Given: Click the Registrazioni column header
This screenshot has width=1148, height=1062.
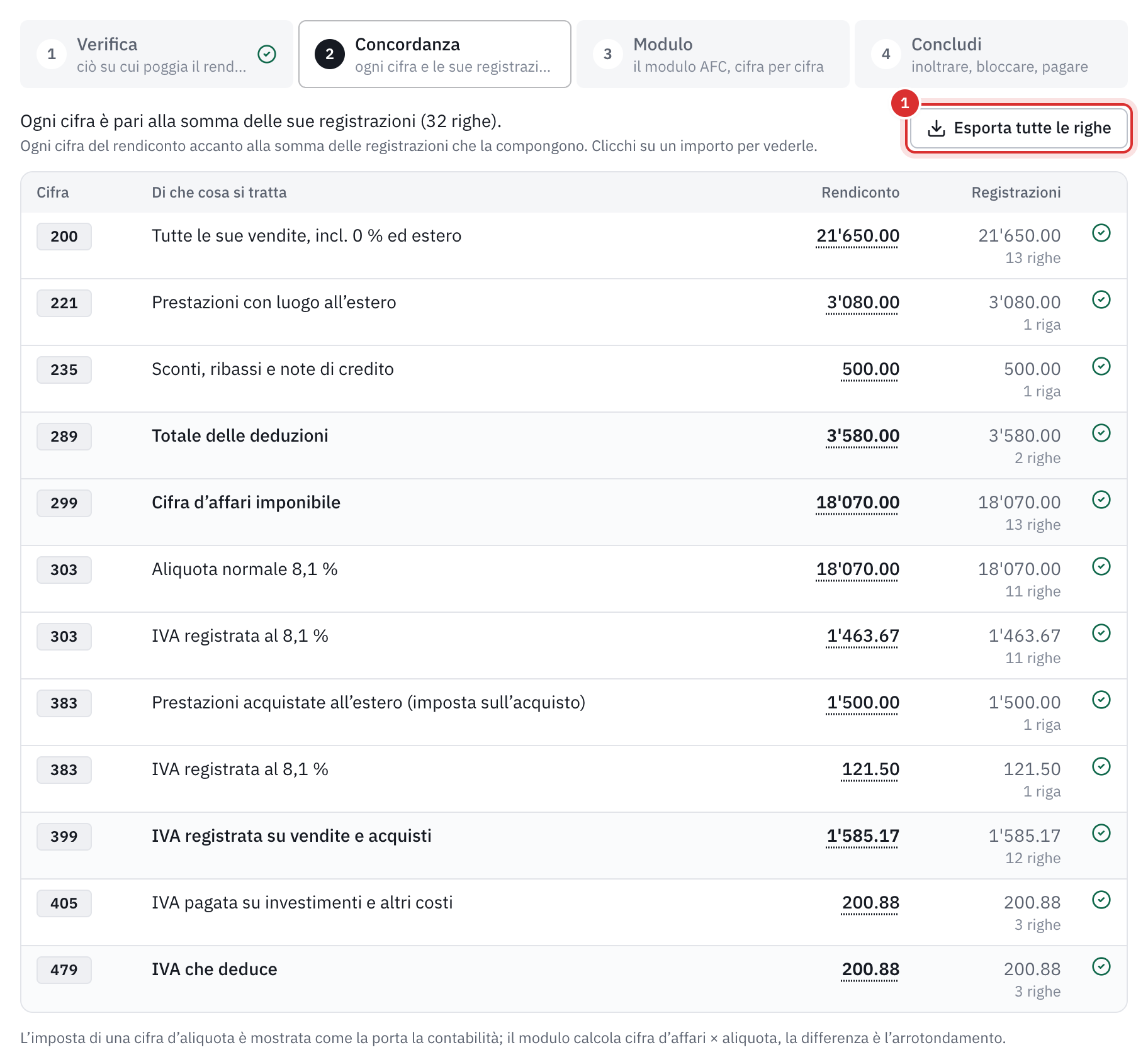Looking at the screenshot, I should point(1016,193).
